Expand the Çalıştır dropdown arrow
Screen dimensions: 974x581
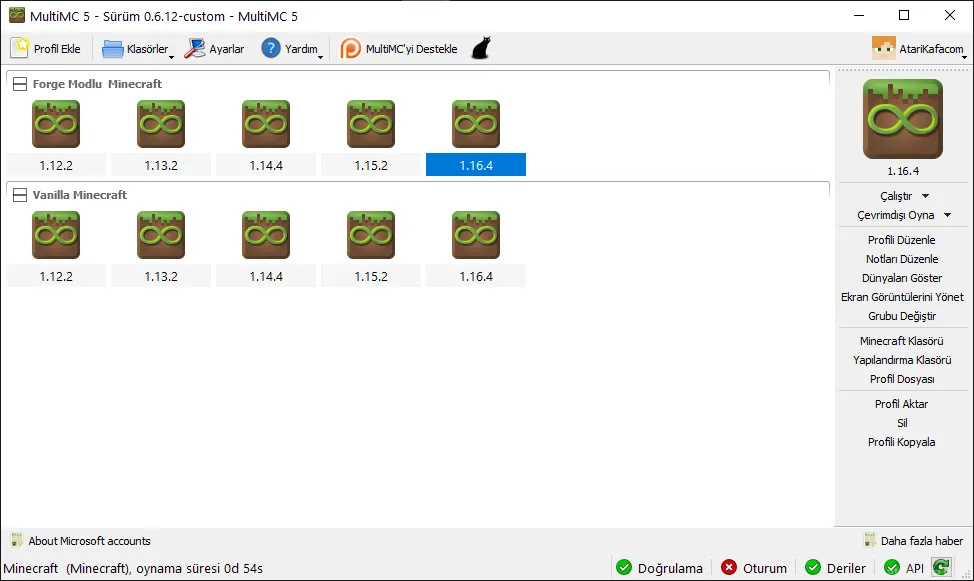926,196
